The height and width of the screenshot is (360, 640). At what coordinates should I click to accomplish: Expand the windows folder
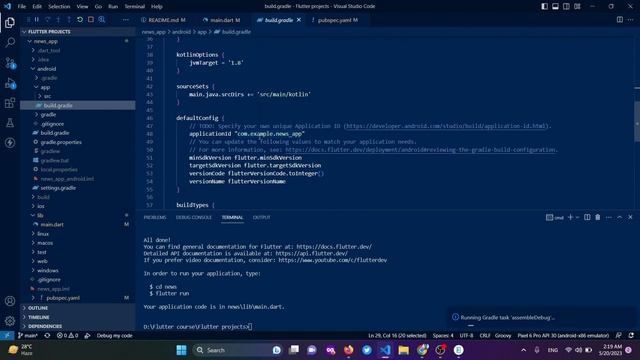pyautogui.click(x=78, y=270)
